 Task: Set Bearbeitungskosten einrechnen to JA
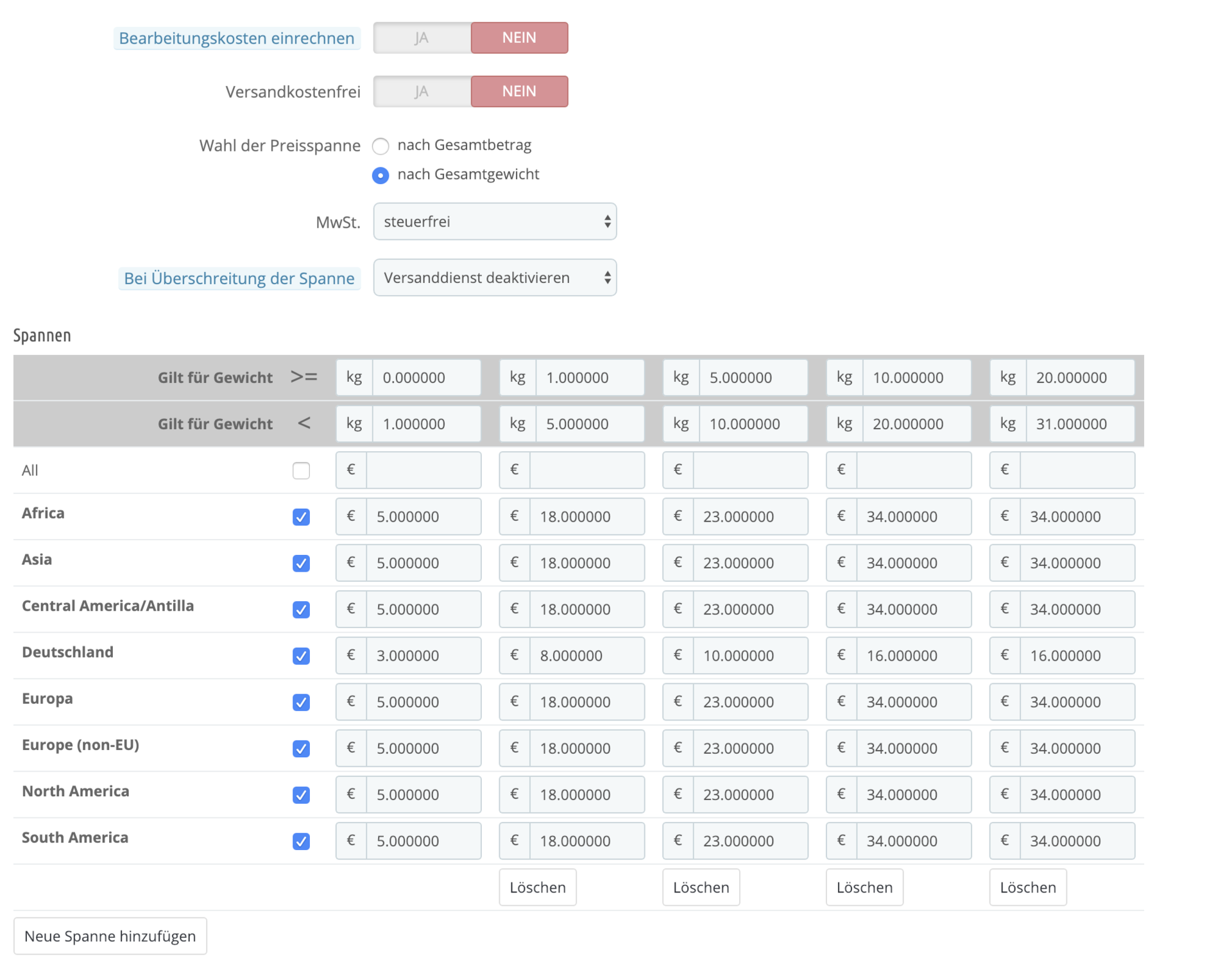[422, 38]
